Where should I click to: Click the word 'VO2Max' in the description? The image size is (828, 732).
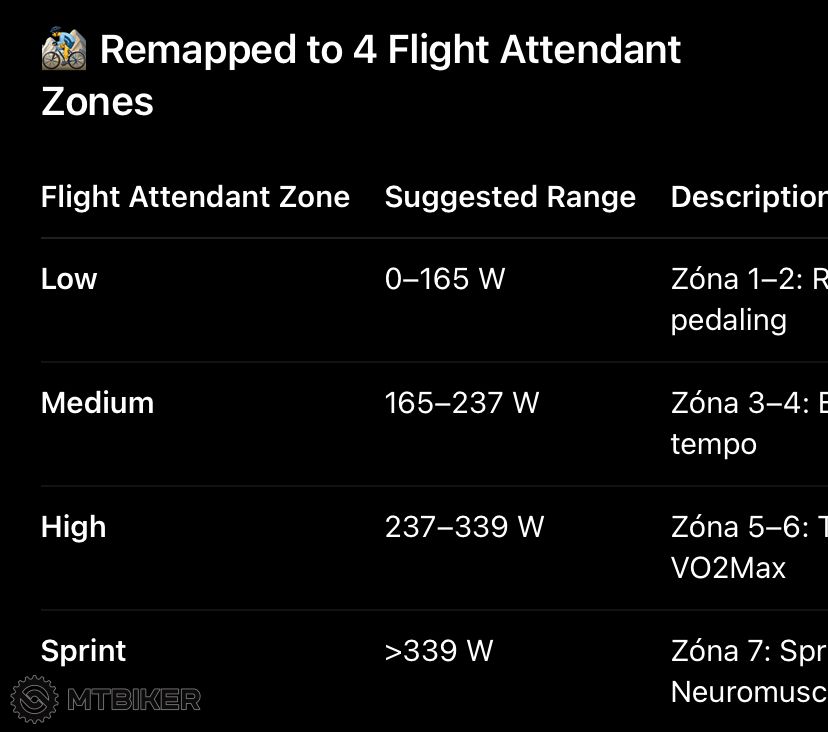click(x=728, y=568)
